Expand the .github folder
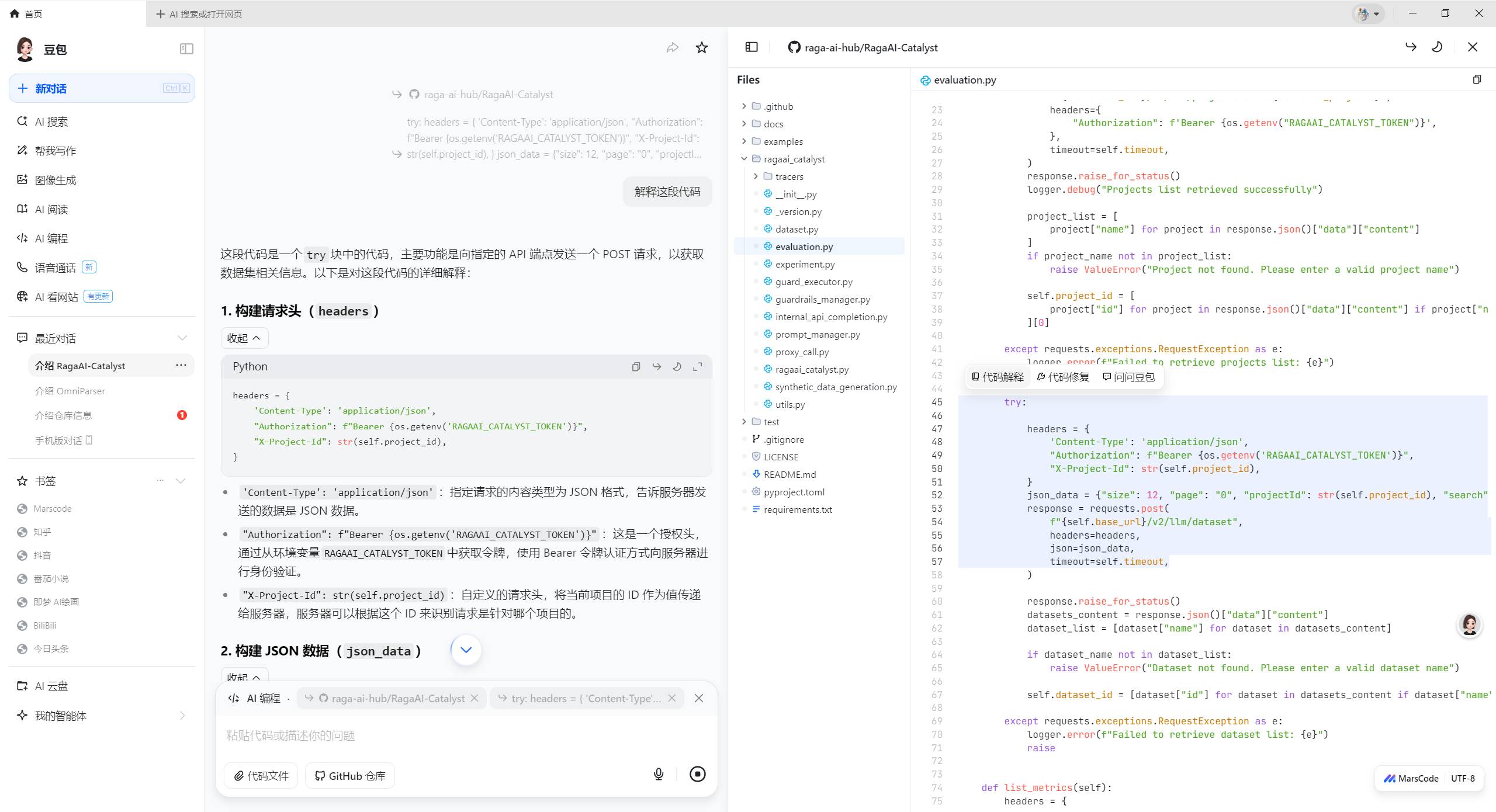 [744, 106]
